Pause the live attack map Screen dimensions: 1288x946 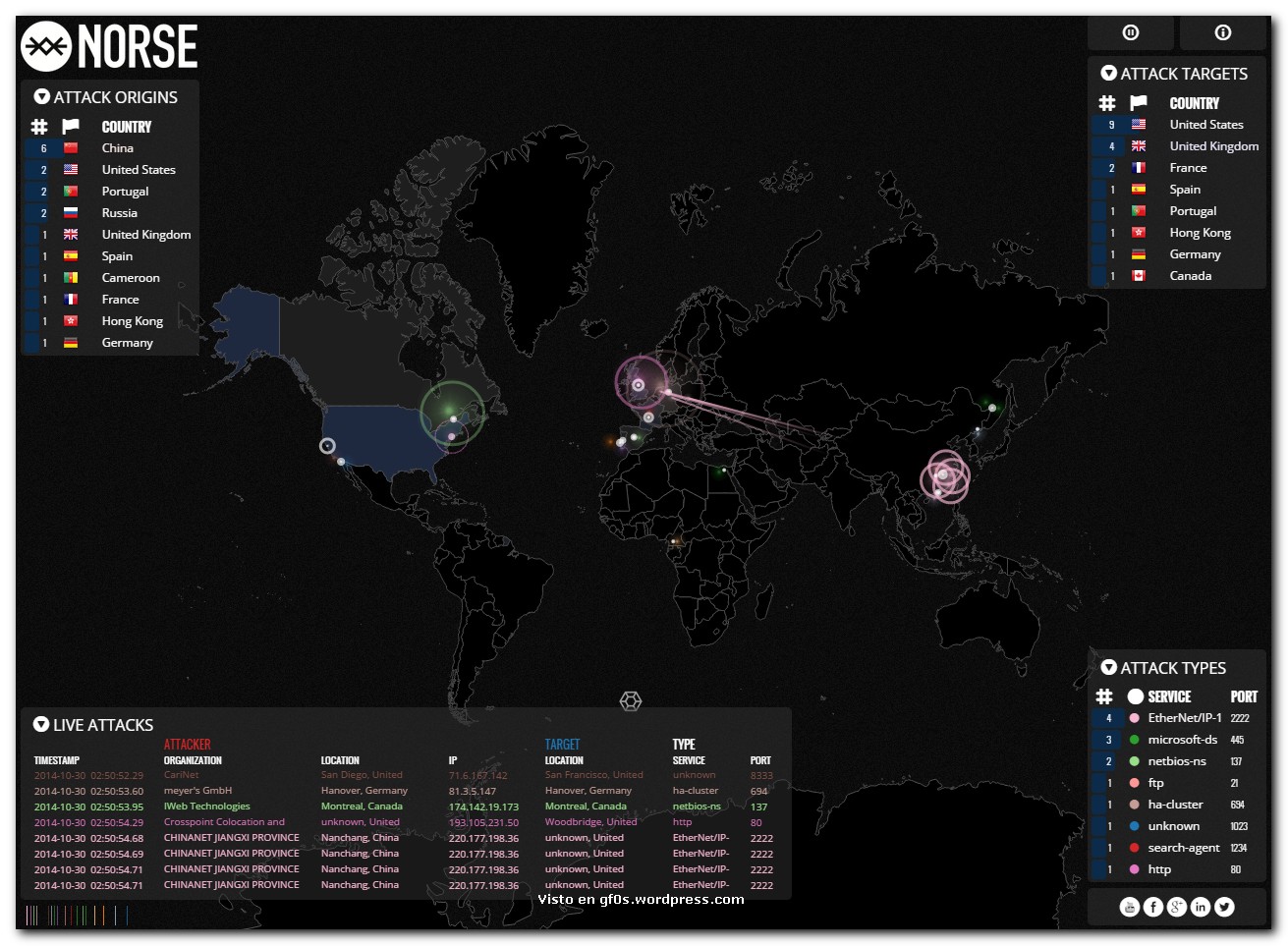coord(1130,32)
